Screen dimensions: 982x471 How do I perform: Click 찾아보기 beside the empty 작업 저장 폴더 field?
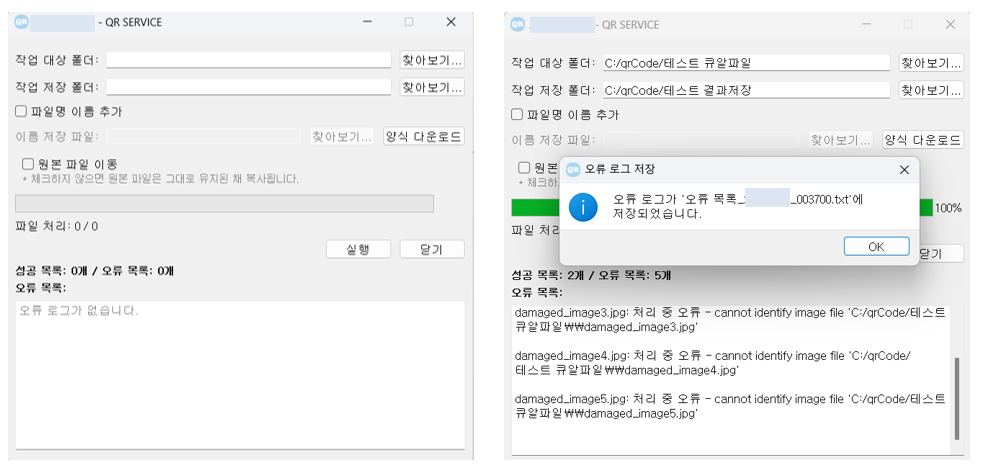(x=432, y=87)
